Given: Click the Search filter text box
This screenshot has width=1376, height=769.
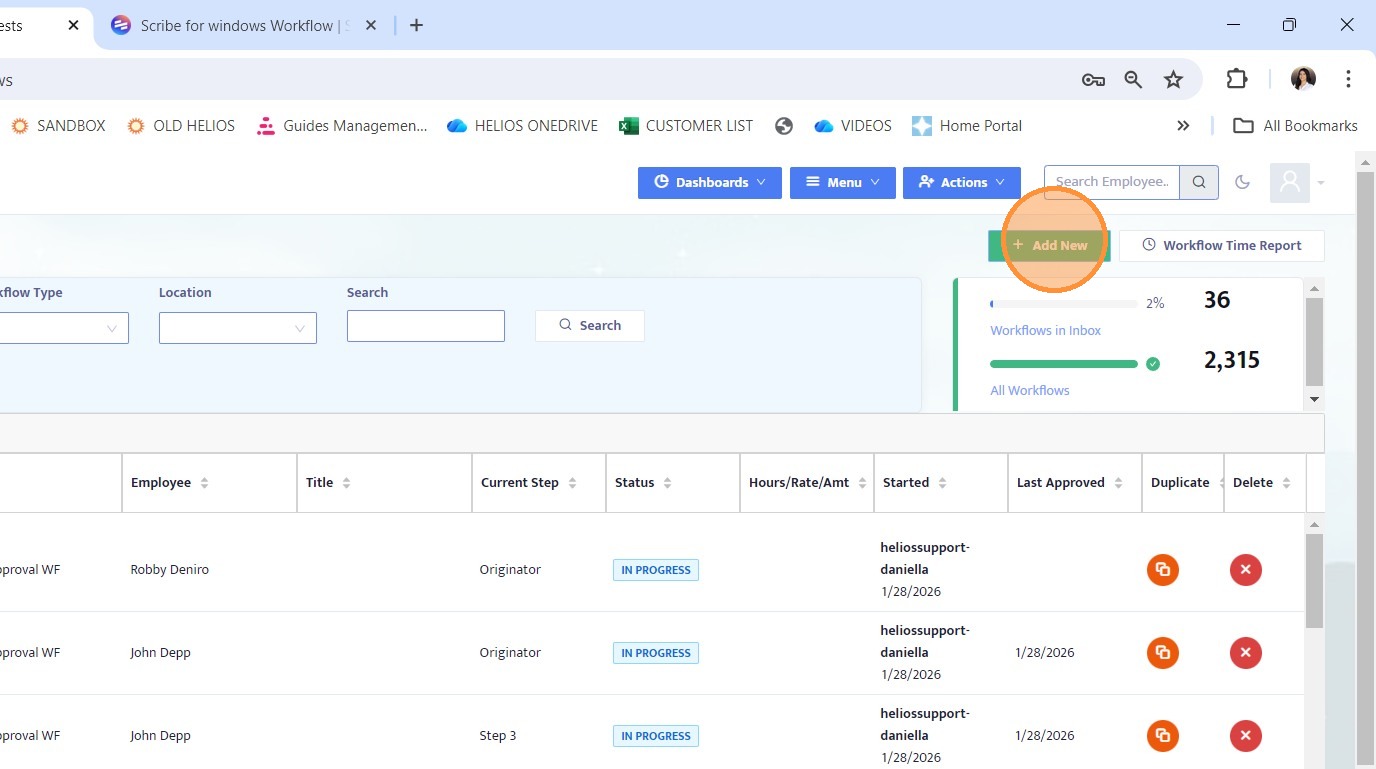Looking at the screenshot, I should point(426,326).
